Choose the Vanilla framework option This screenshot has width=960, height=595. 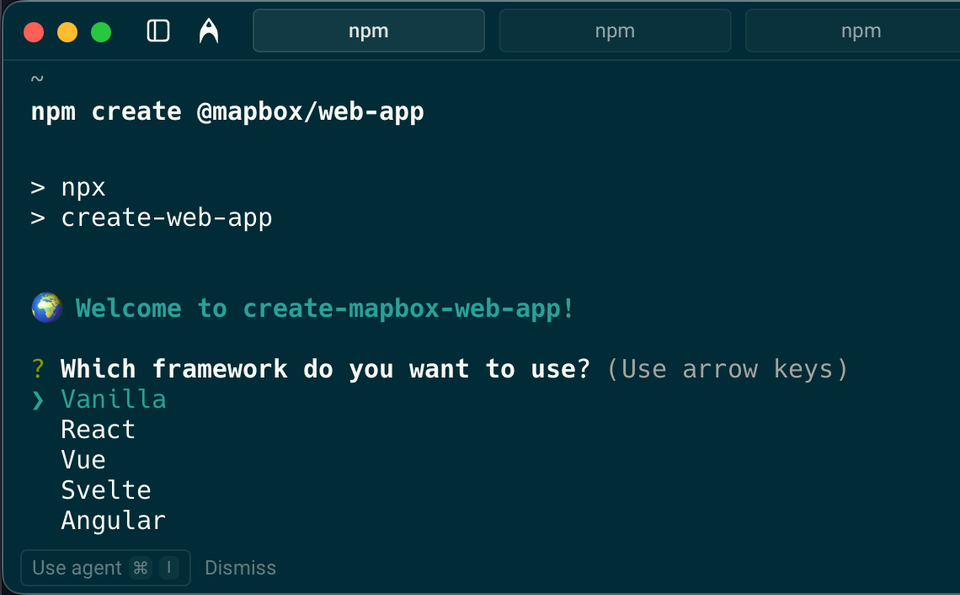[x=113, y=400]
